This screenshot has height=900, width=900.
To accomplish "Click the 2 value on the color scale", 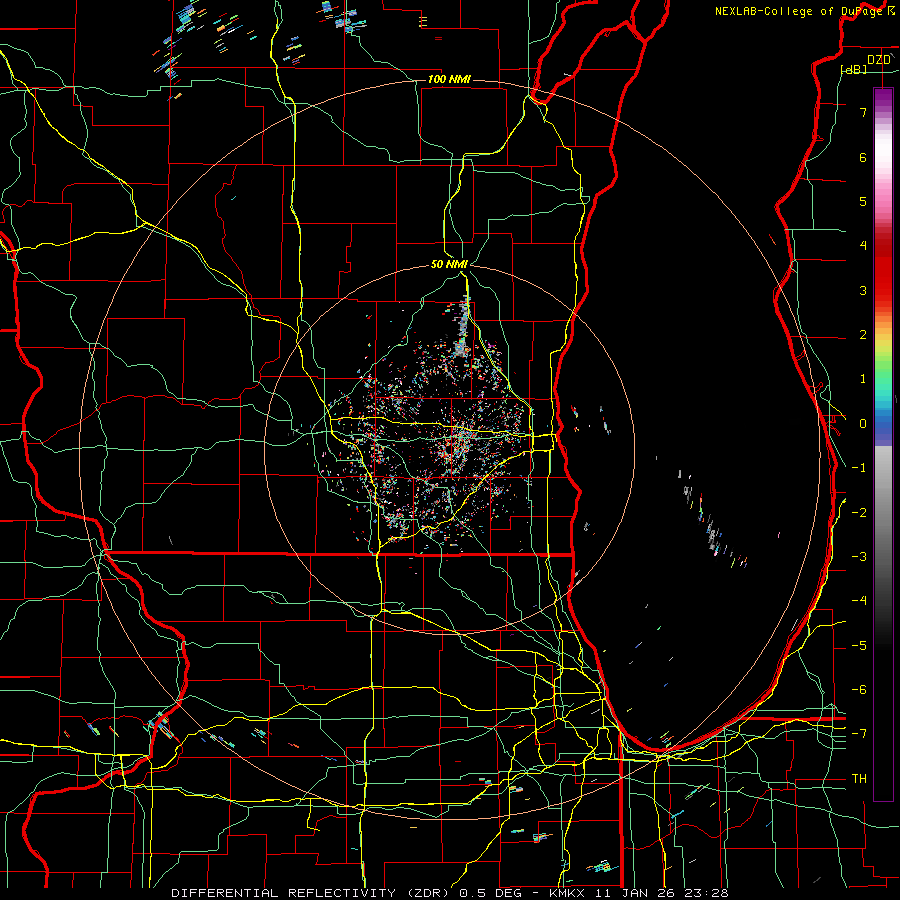I will [863, 335].
